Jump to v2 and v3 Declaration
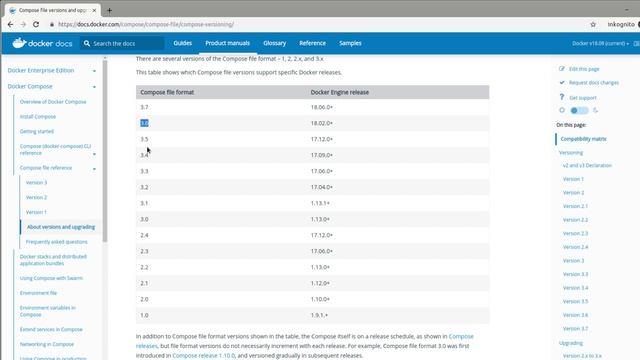The width and height of the screenshot is (640, 360). pyautogui.click(x=587, y=165)
